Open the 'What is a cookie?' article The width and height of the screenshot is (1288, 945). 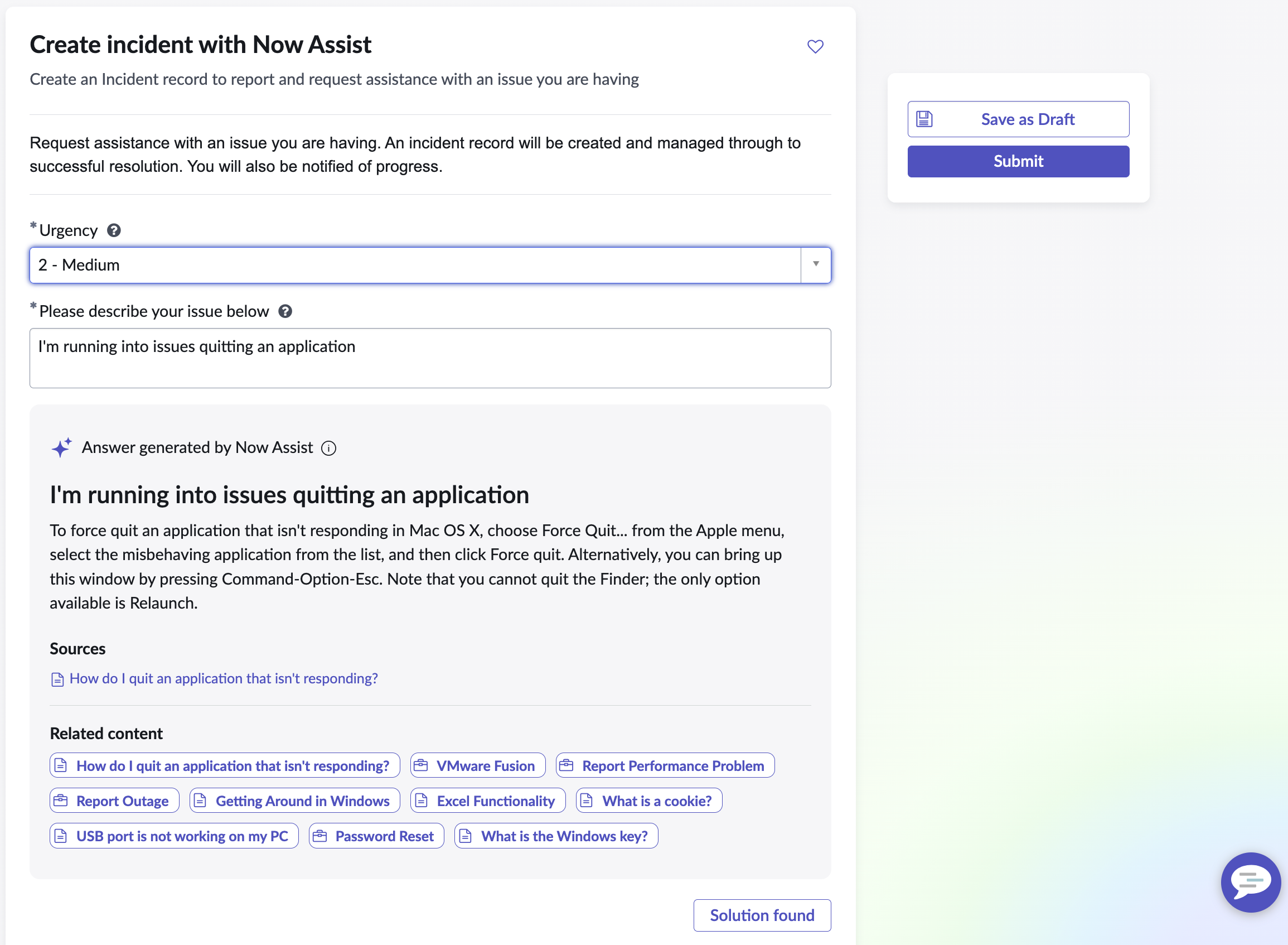(650, 801)
